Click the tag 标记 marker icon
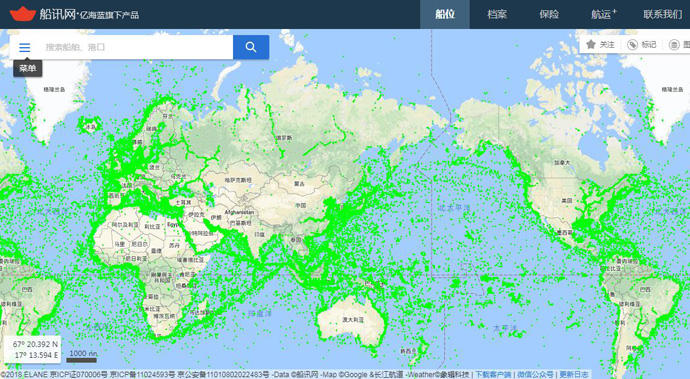690x379 pixels. [632, 44]
